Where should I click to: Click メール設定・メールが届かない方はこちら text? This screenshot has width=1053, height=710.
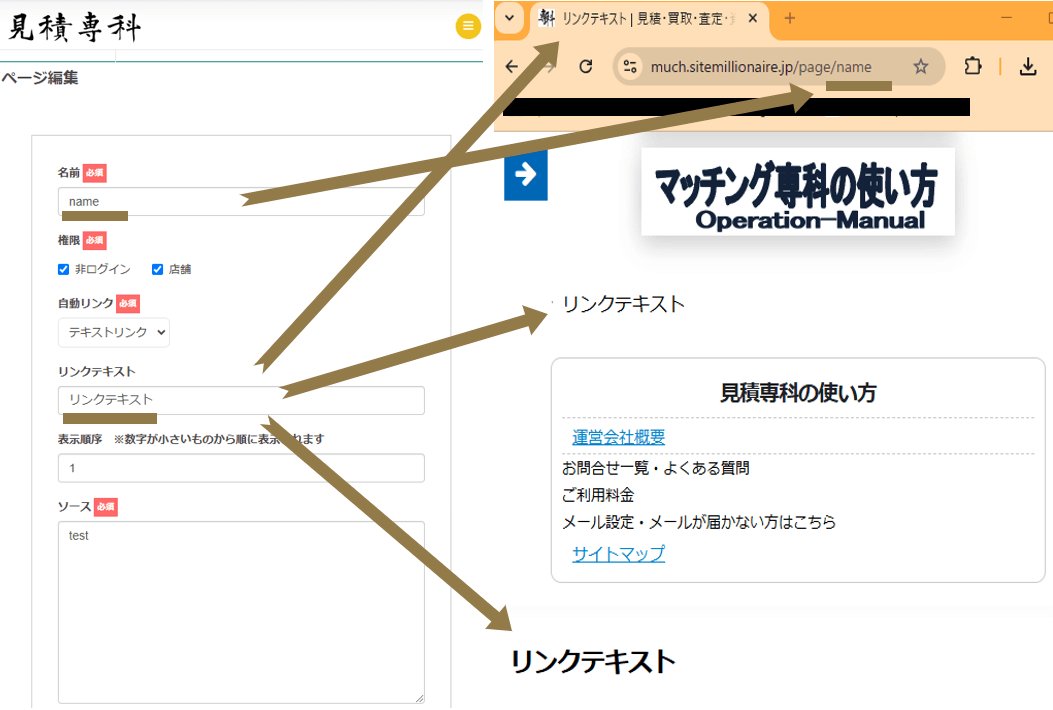click(698, 522)
